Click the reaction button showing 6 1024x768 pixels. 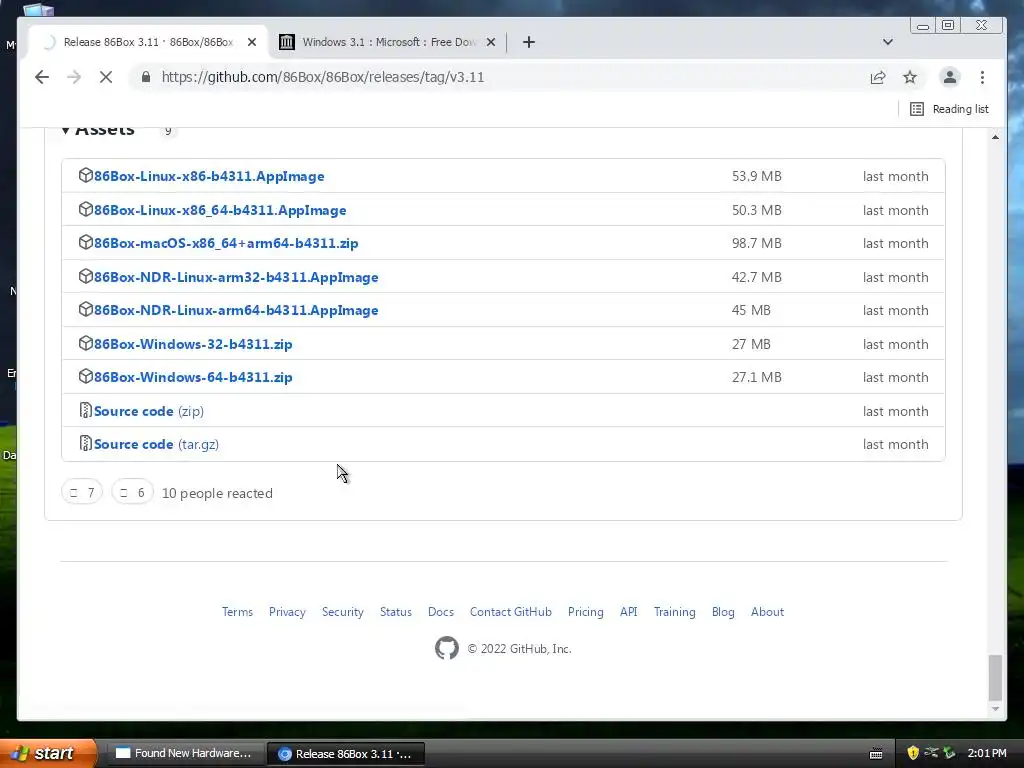tap(132, 492)
